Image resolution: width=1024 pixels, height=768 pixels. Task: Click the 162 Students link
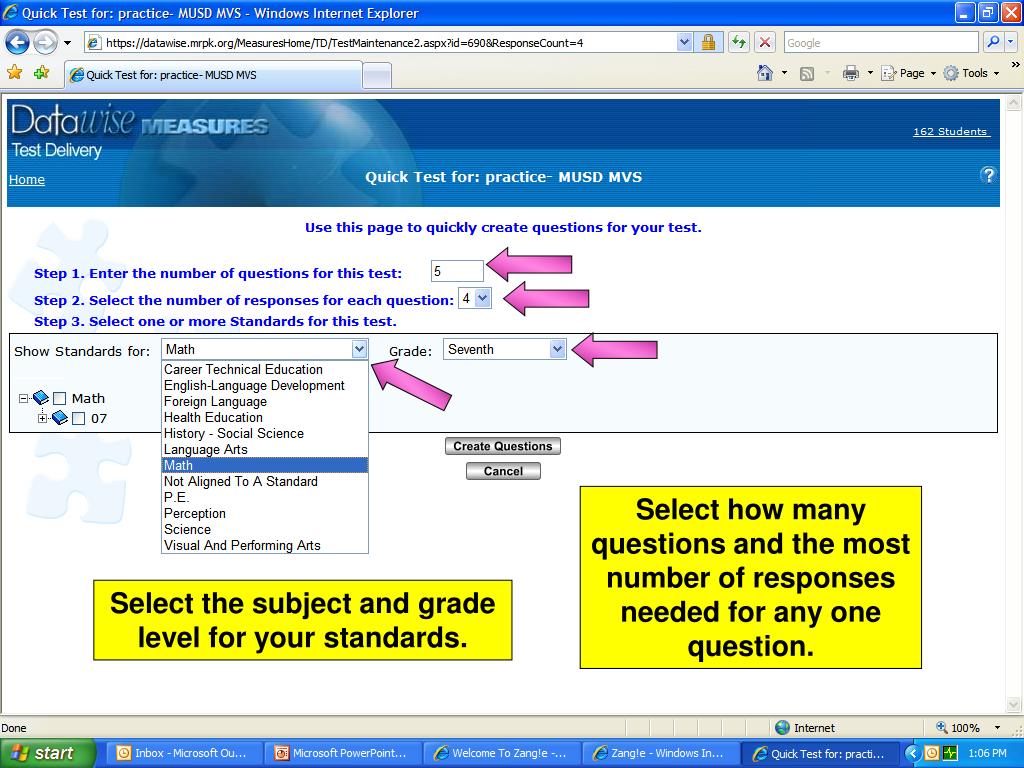[952, 131]
